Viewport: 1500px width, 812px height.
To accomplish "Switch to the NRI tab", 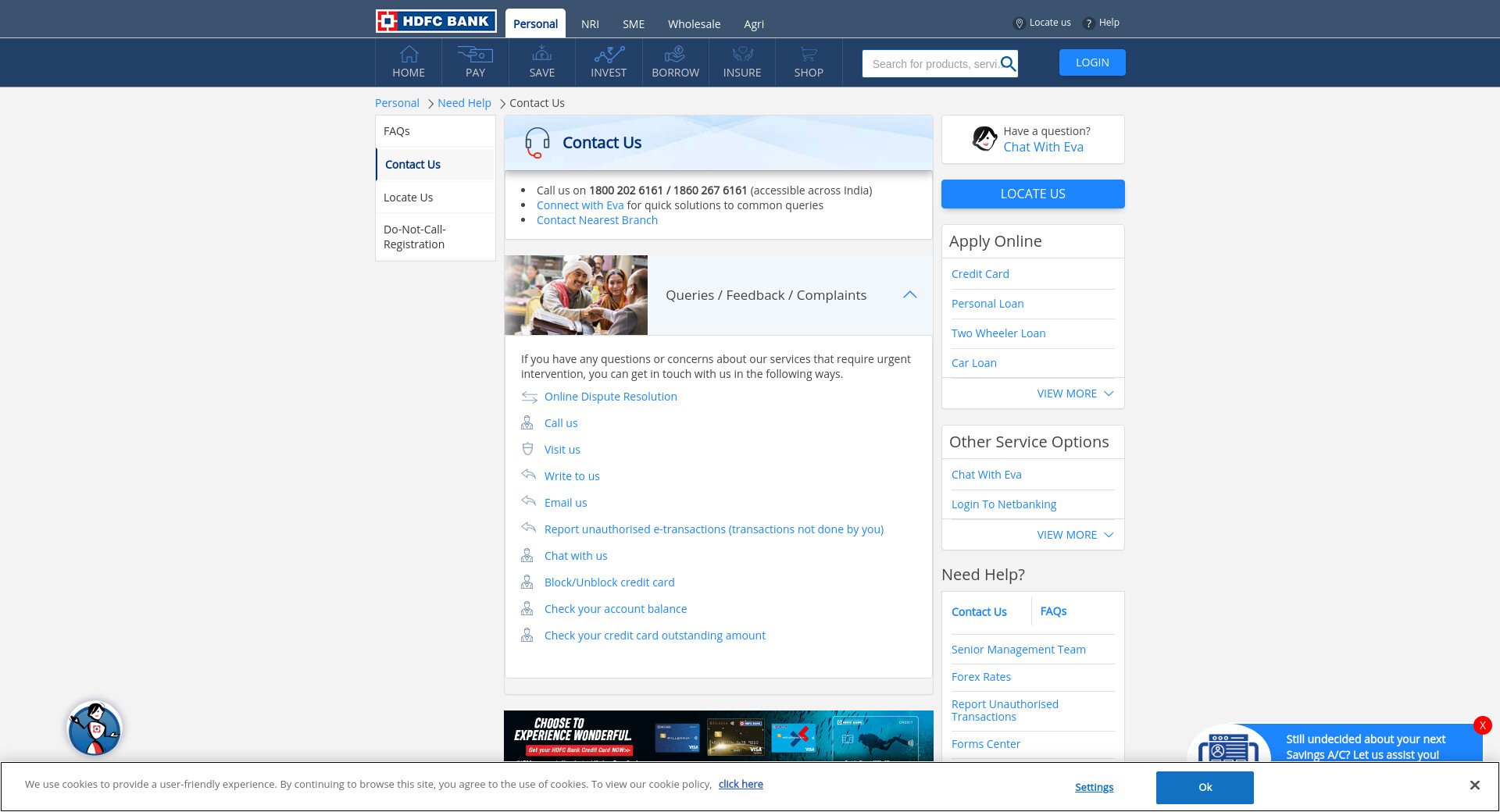I will [590, 24].
